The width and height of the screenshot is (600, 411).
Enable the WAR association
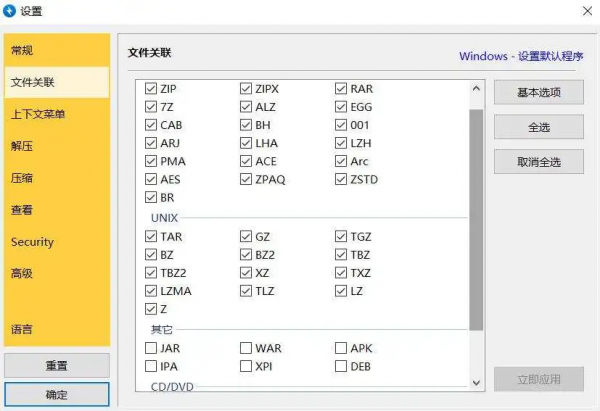coord(246,348)
